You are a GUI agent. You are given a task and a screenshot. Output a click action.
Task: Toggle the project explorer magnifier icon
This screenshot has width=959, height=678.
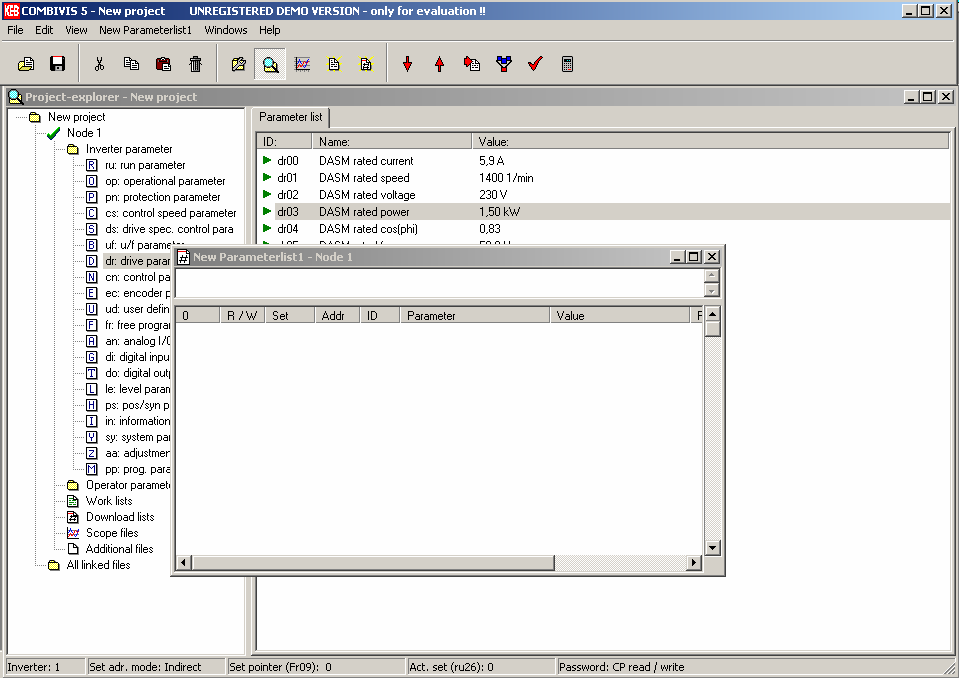click(270, 64)
